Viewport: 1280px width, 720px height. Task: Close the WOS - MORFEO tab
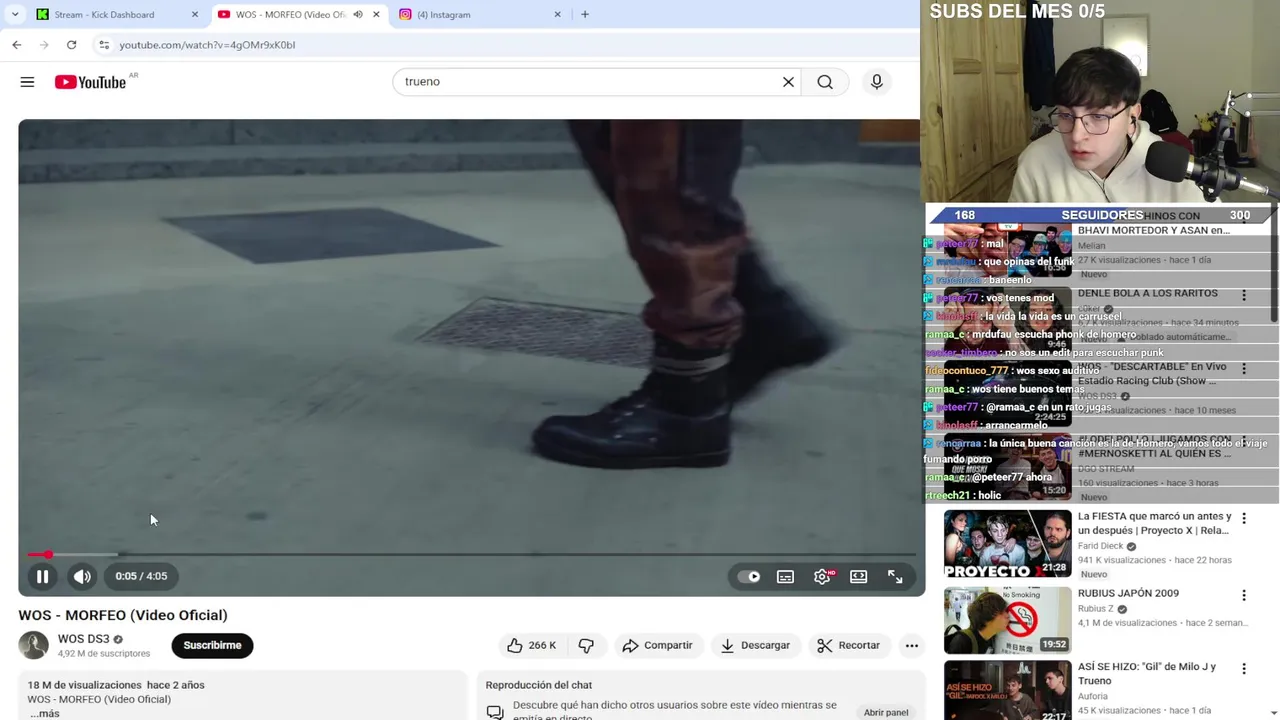pos(376,14)
